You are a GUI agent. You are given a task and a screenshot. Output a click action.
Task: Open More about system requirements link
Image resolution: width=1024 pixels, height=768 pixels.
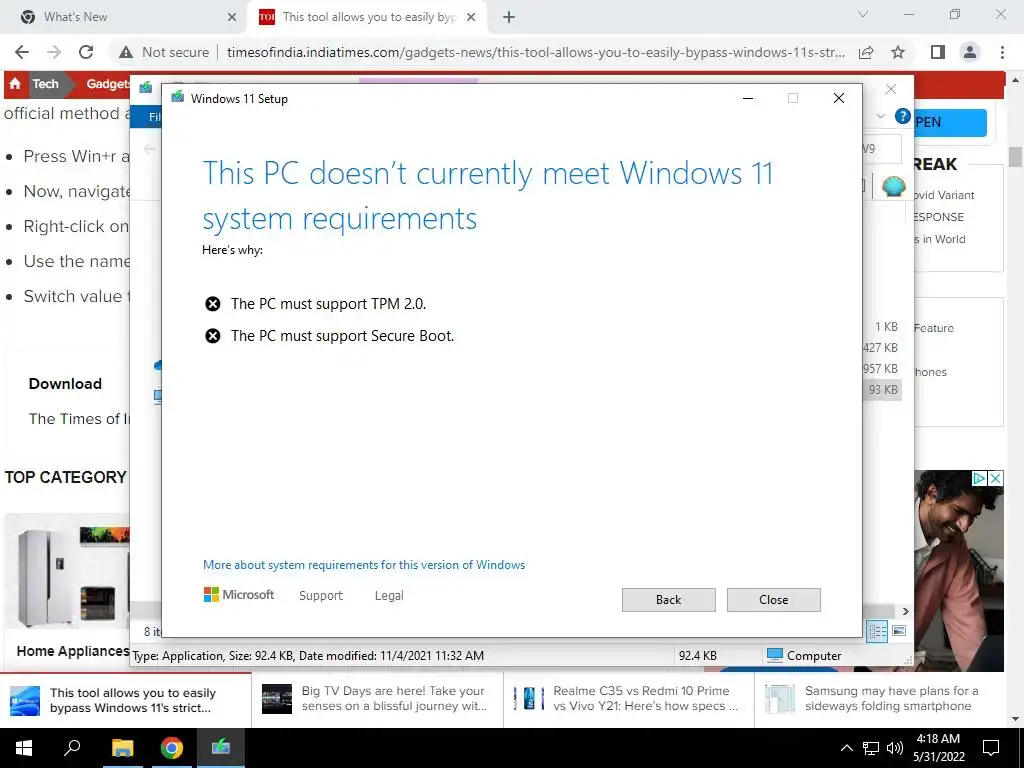tap(364, 565)
